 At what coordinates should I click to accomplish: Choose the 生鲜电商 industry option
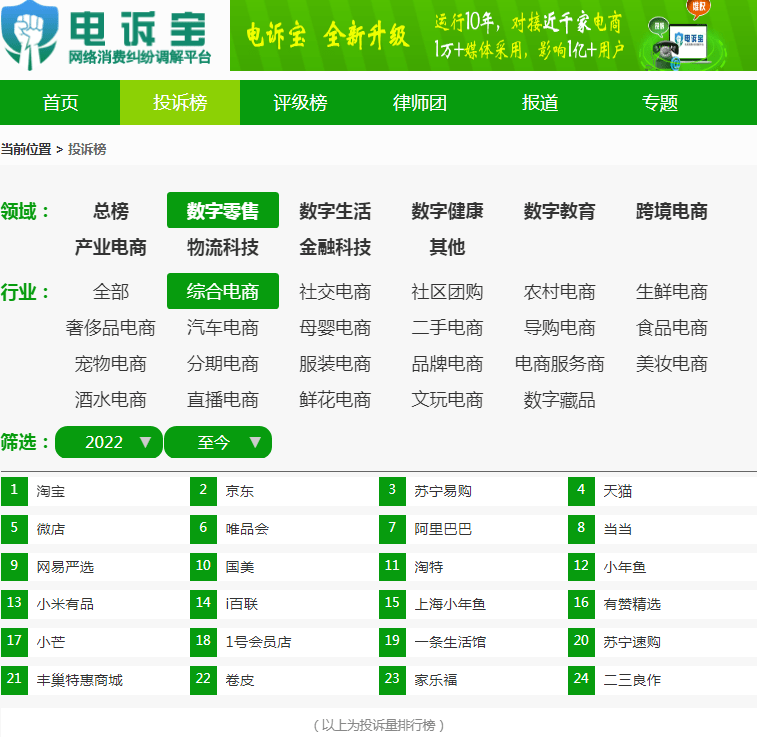pyautogui.click(x=671, y=292)
